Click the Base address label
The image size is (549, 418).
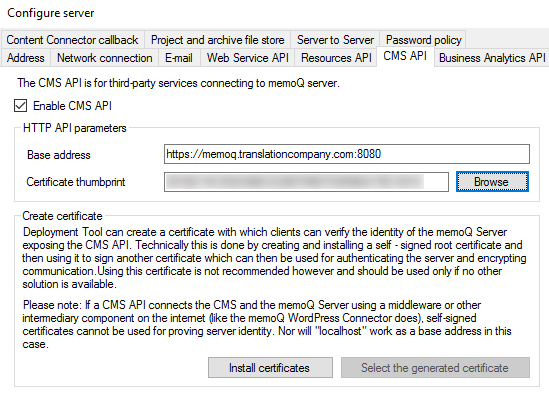tap(59, 155)
